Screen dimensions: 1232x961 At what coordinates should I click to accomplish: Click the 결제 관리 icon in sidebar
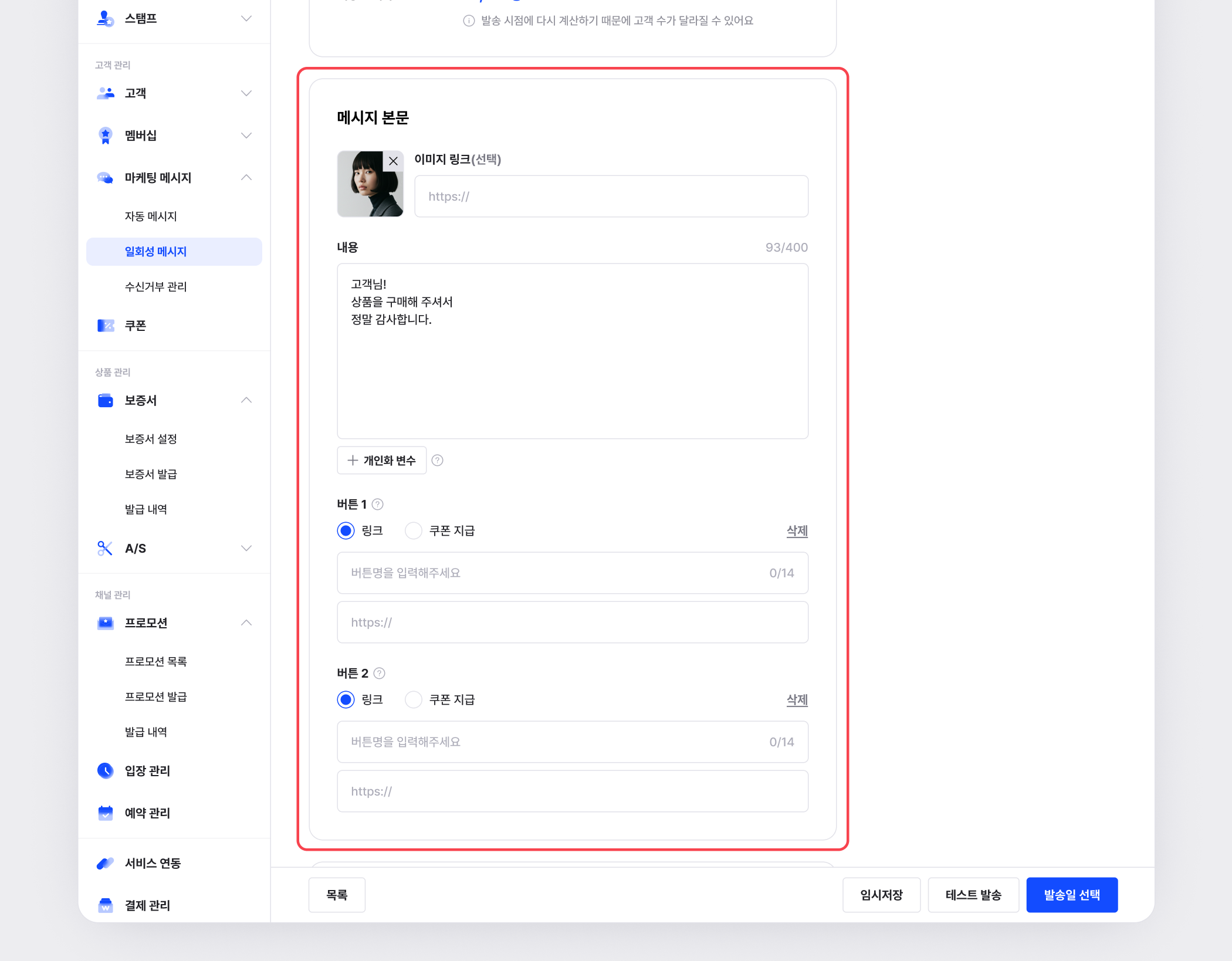(106, 906)
